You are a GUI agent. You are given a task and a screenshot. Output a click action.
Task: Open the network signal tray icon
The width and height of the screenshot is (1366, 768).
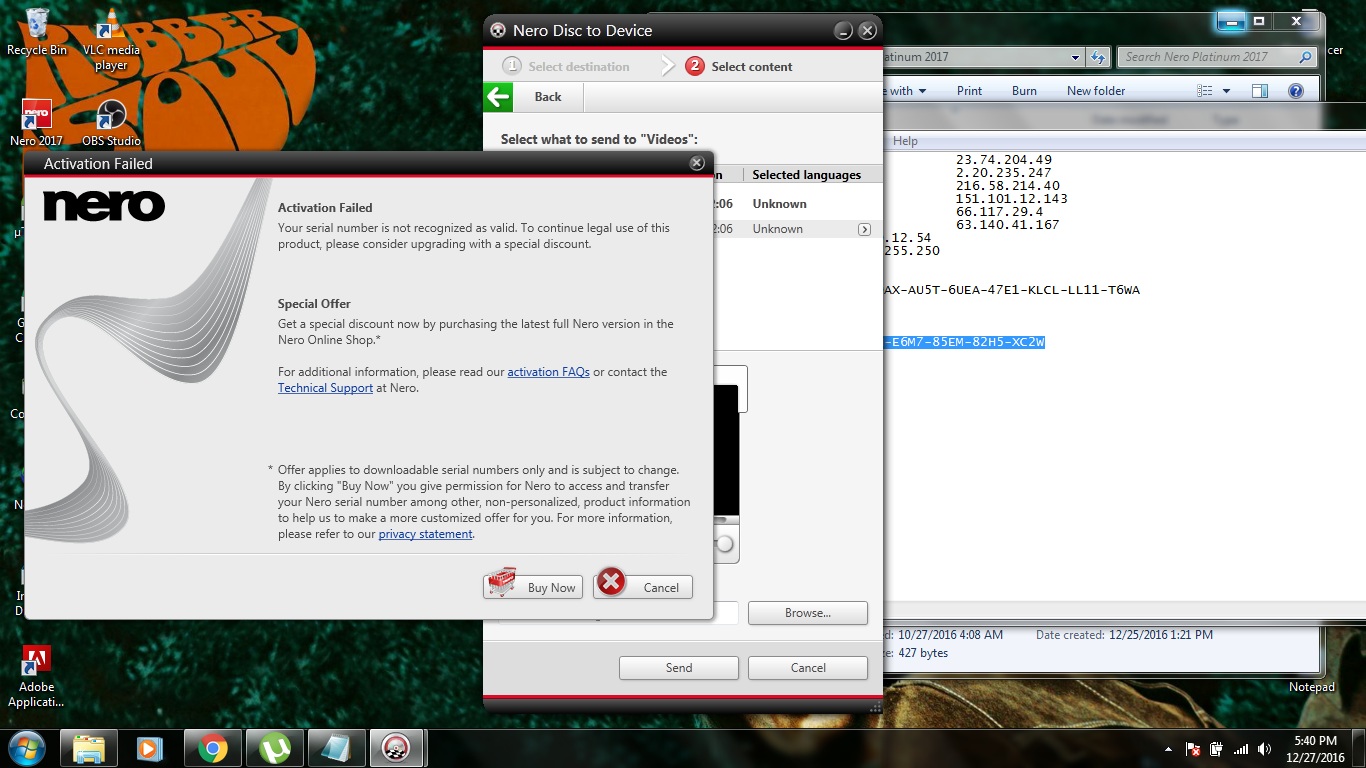[1241, 749]
